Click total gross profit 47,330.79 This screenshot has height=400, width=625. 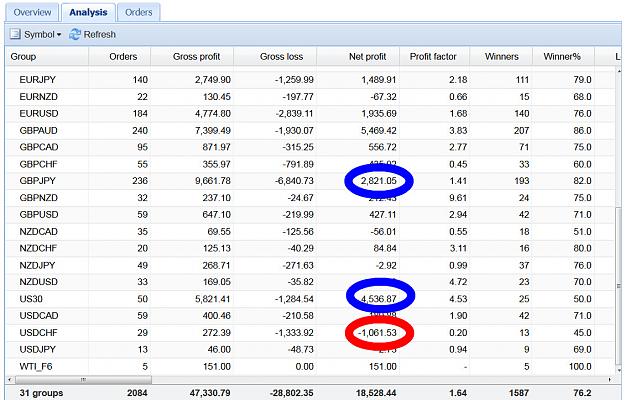(210, 393)
